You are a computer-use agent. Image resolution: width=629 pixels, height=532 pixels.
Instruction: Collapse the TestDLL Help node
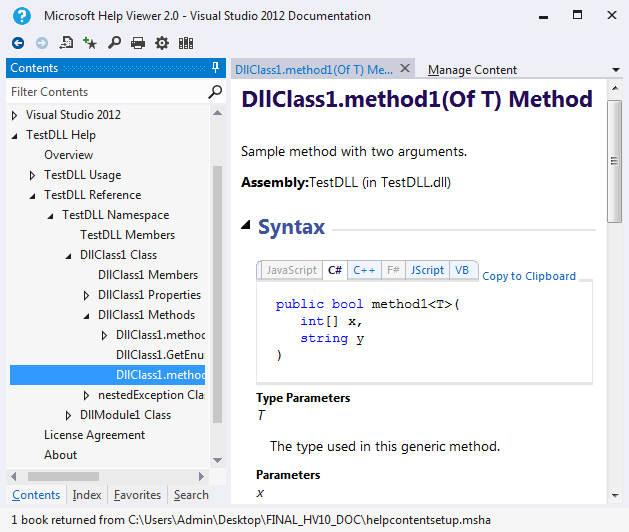(15, 136)
